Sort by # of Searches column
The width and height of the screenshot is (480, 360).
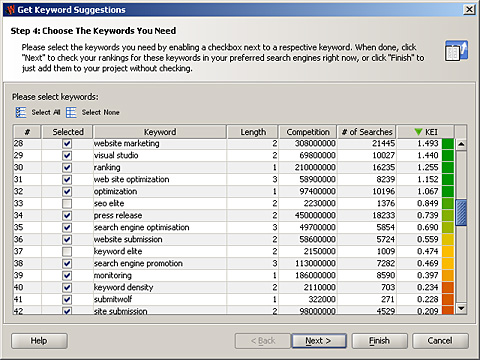367,132
